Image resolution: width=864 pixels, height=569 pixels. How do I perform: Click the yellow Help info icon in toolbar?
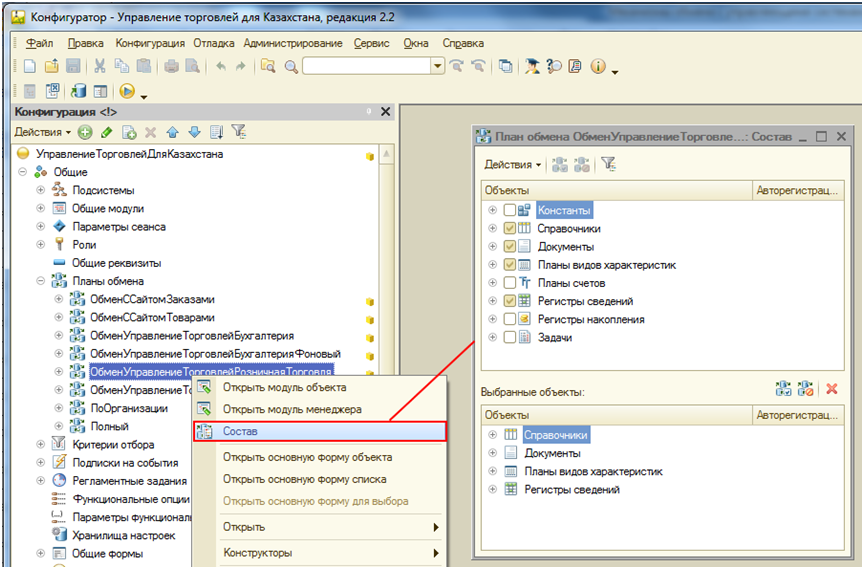(x=599, y=67)
